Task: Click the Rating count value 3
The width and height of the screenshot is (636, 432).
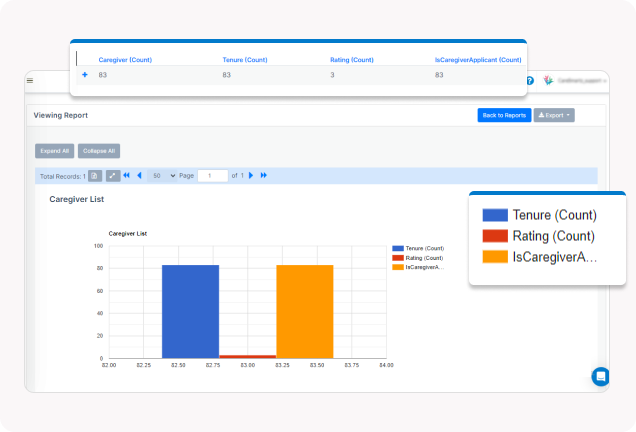Action: [332, 75]
